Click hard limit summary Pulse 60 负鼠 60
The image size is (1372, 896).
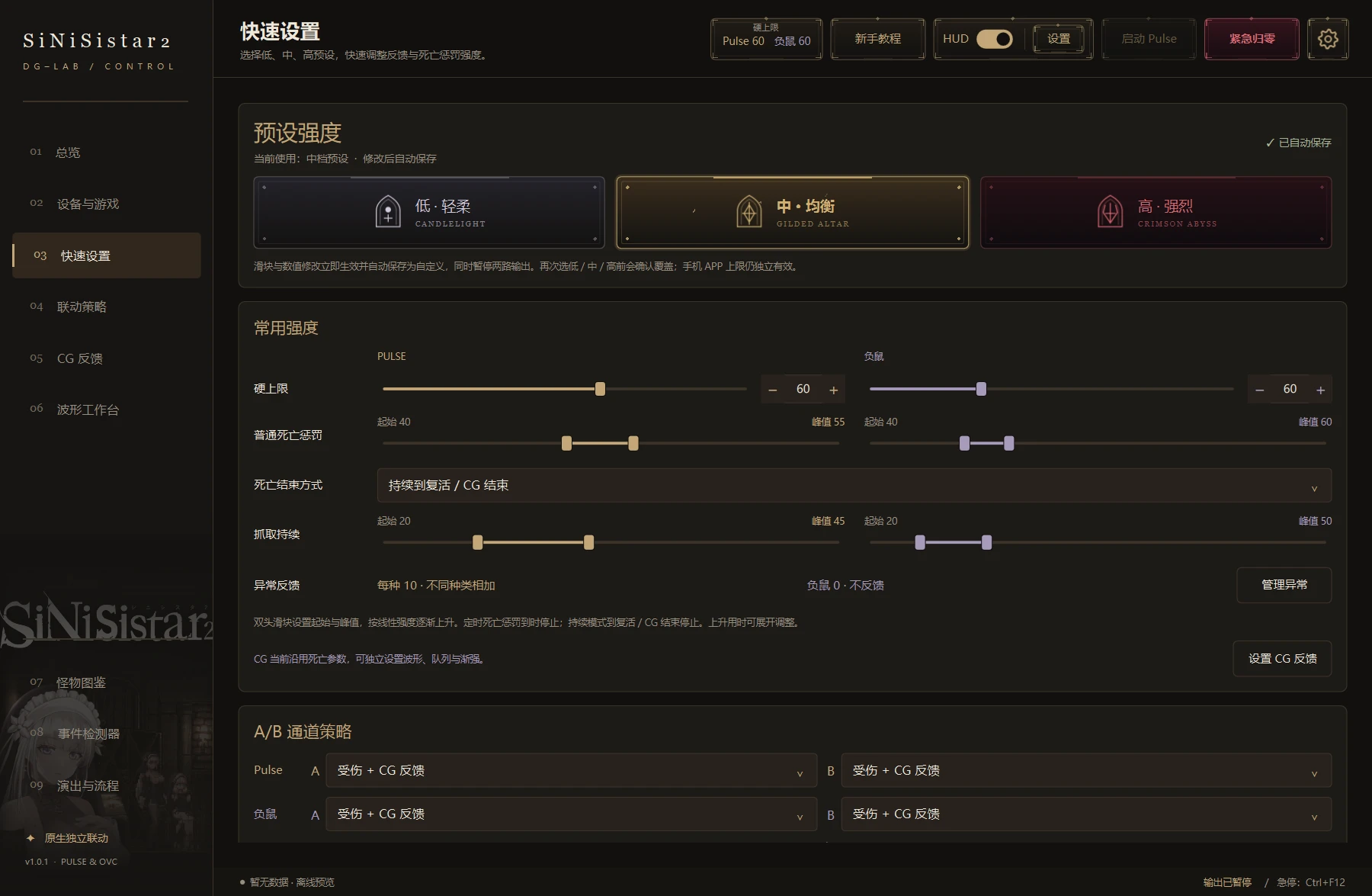click(766, 39)
